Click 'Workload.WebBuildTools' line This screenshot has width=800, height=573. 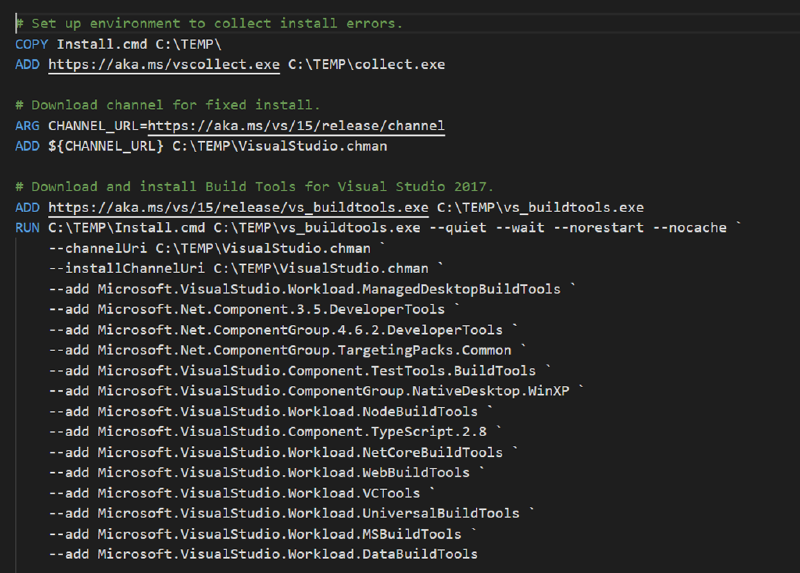(x=266, y=473)
